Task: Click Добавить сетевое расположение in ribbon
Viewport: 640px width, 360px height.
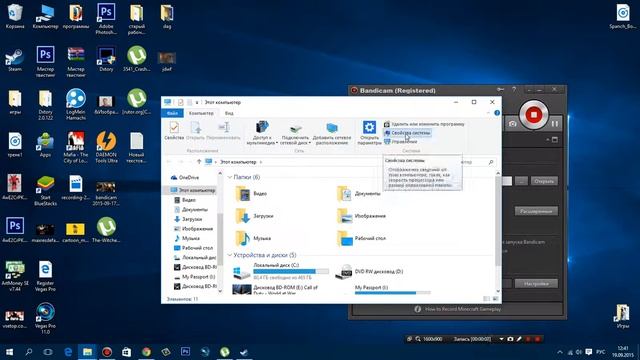Action: pyautogui.click(x=331, y=133)
